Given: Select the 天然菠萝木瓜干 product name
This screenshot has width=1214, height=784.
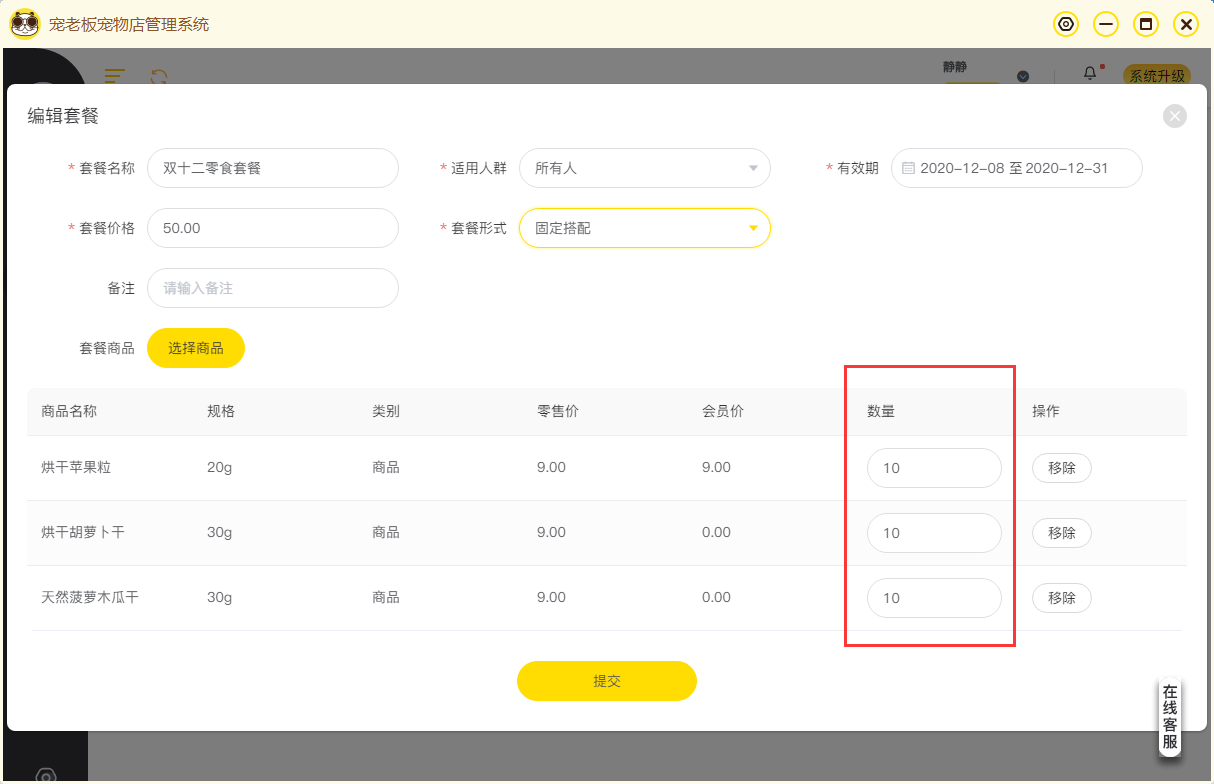Looking at the screenshot, I should [90, 597].
